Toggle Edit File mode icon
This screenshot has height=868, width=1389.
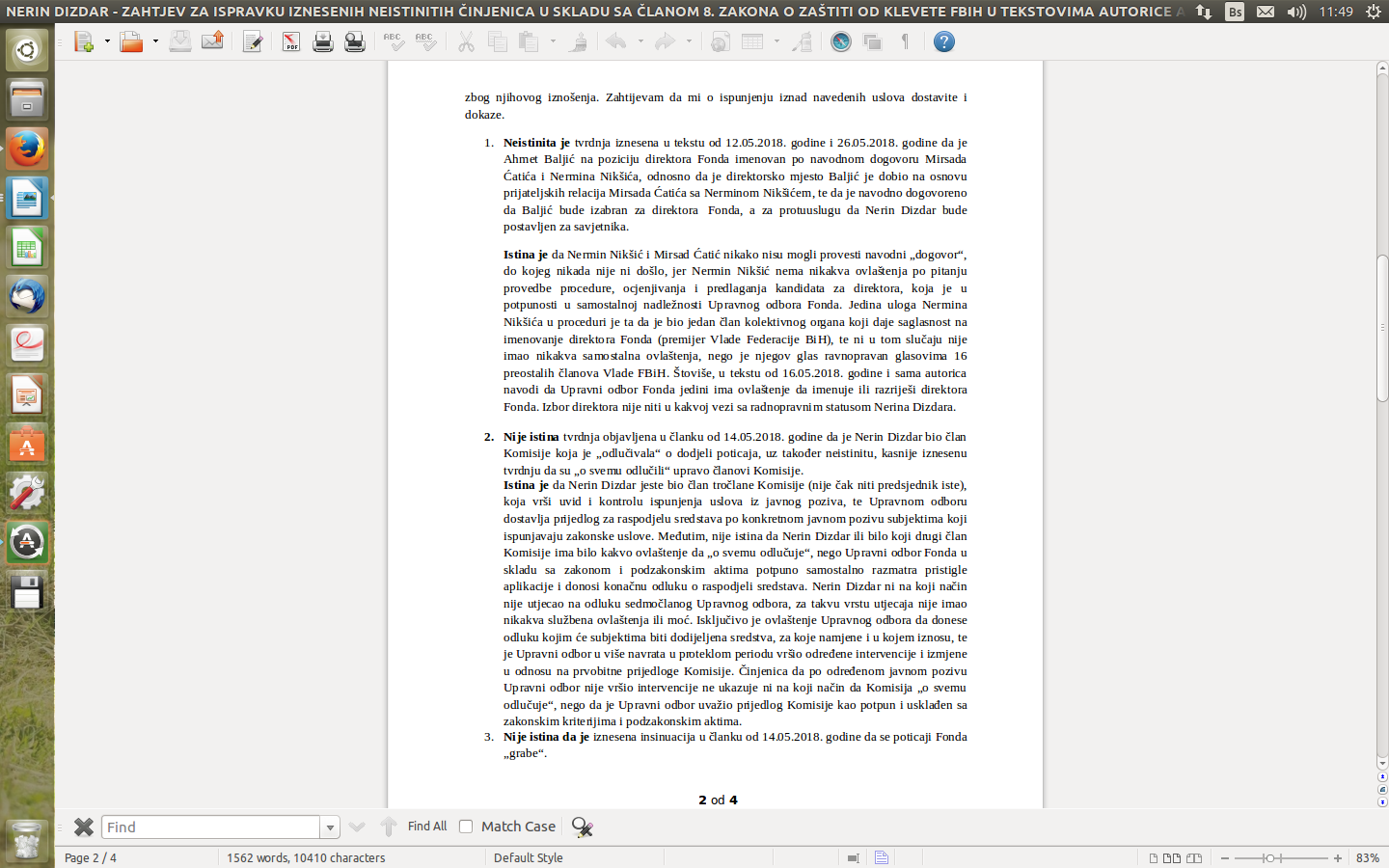click(x=253, y=41)
